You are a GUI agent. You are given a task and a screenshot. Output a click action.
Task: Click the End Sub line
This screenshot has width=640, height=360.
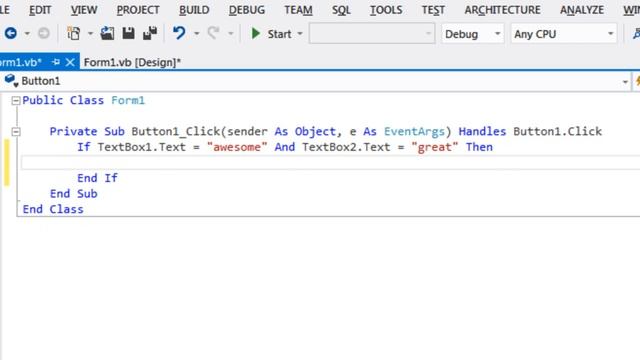(x=73, y=193)
